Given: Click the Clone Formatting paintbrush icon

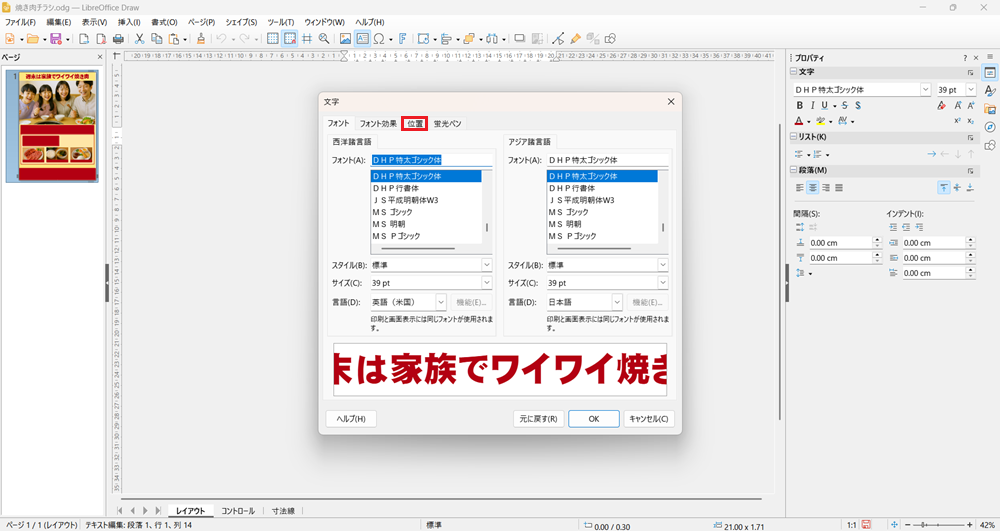Looking at the screenshot, I should [201, 39].
